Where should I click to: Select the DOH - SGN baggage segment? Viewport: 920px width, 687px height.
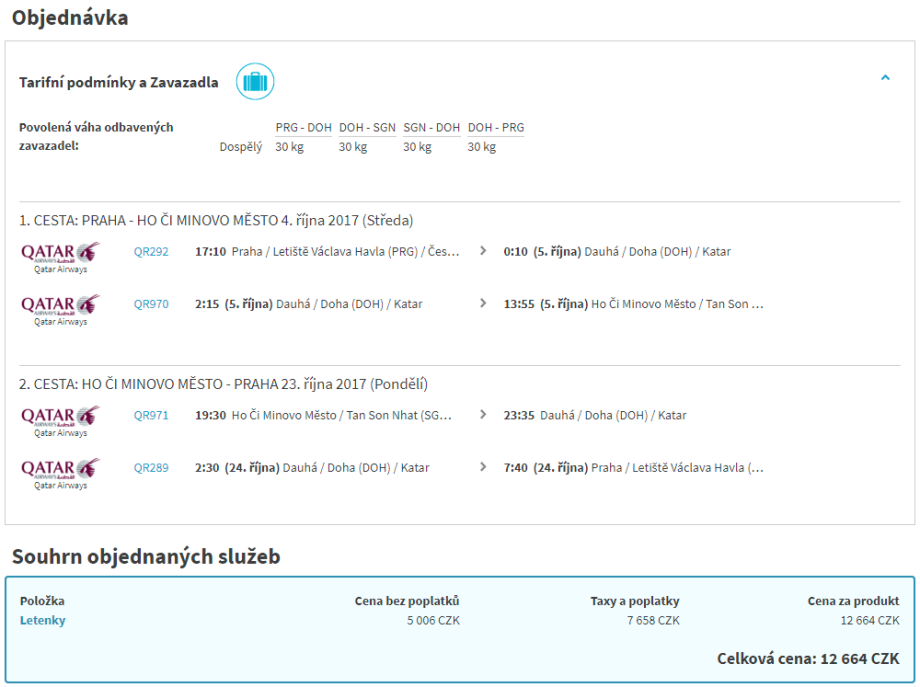[x=367, y=128]
